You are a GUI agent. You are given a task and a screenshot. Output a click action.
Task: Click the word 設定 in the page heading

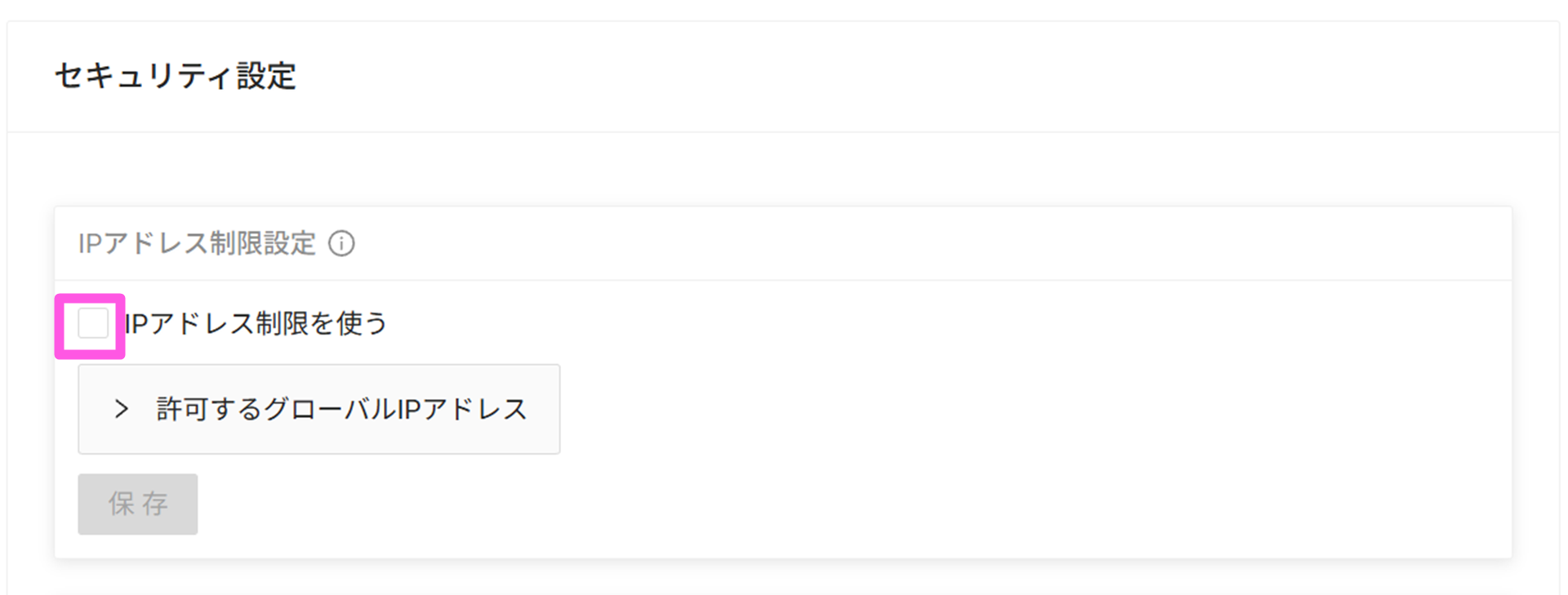point(266,76)
